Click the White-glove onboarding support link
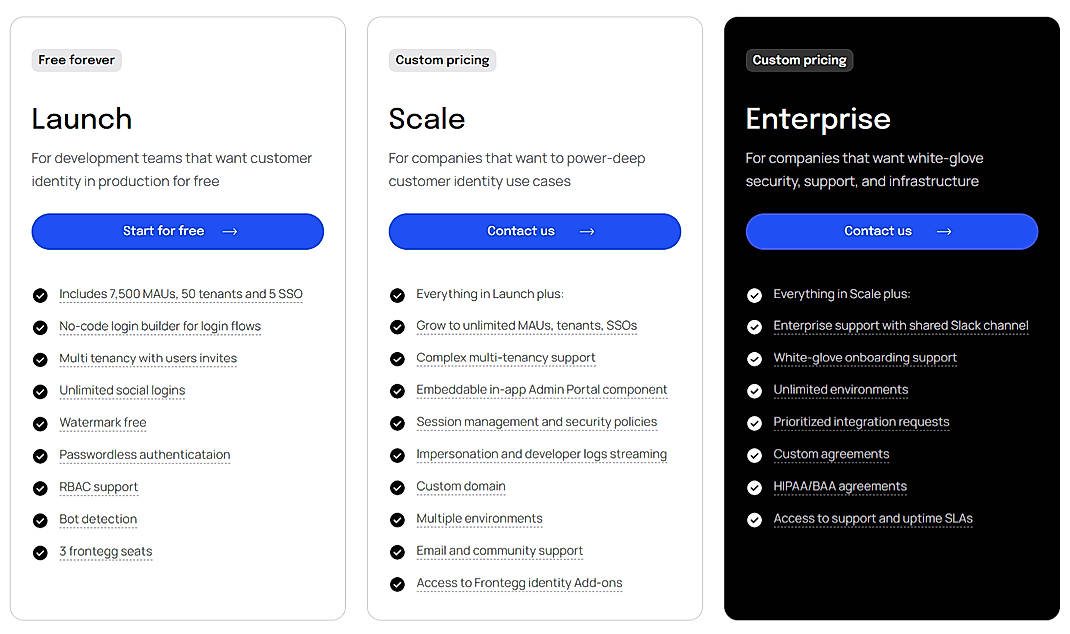The image size is (1070, 634). [864, 358]
